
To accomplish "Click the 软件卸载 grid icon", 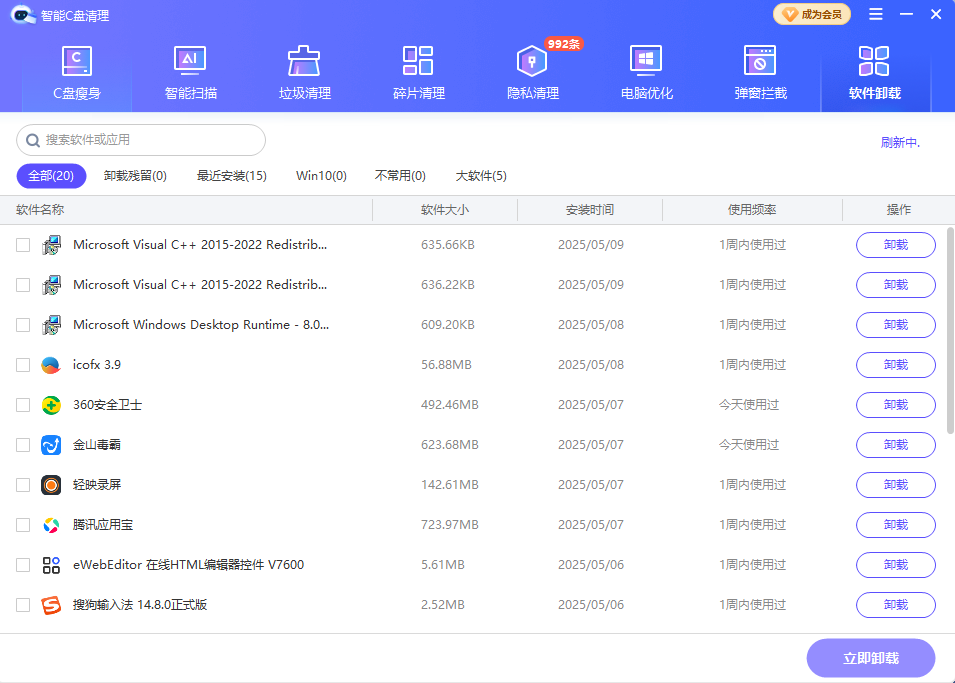I will pyautogui.click(x=874, y=61).
